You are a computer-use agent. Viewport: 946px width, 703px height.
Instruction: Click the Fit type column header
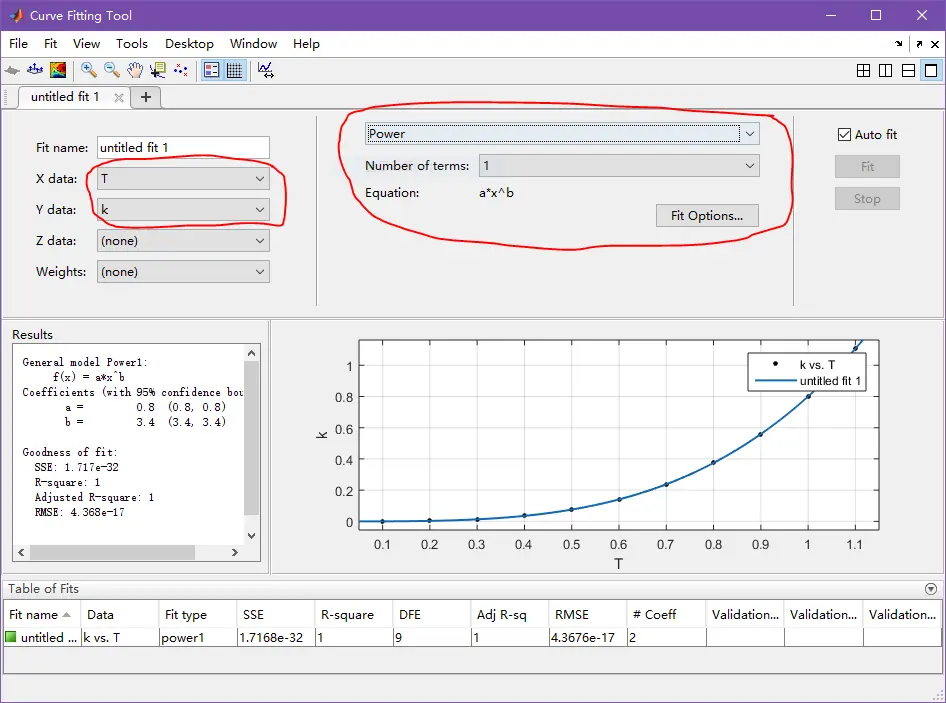(197, 614)
